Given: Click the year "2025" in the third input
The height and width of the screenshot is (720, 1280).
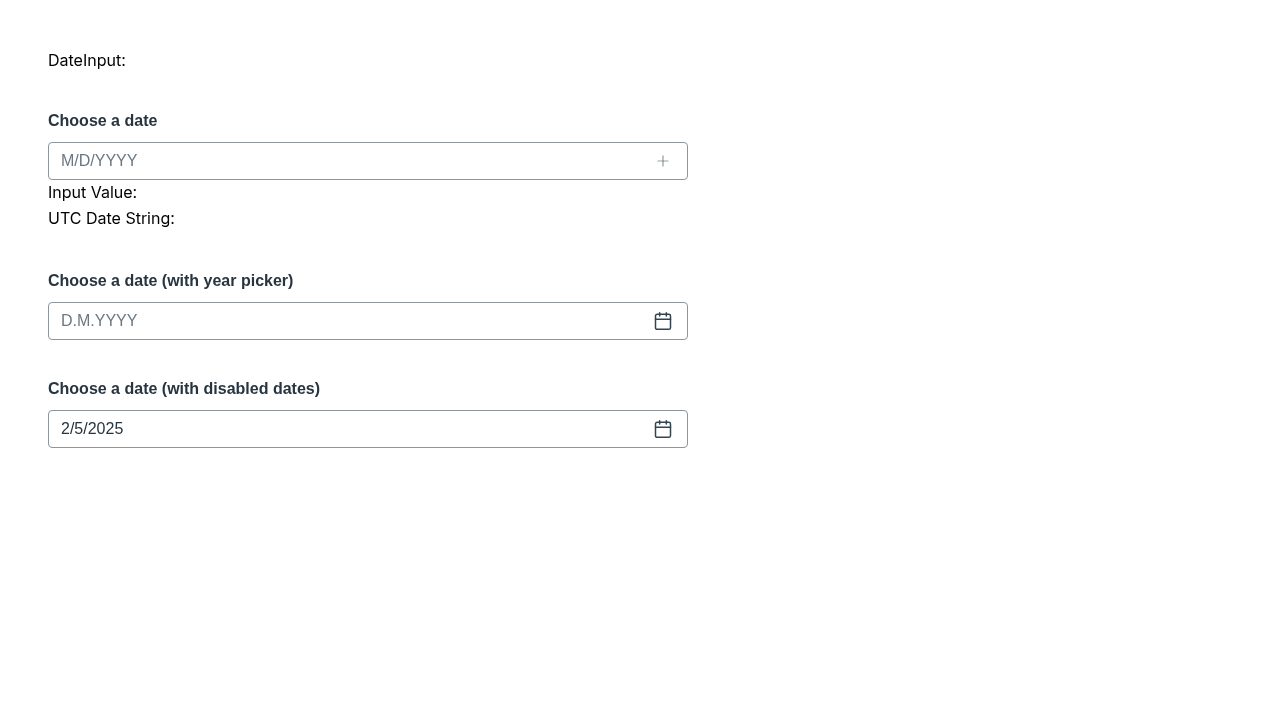Looking at the screenshot, I should tap(106, 429).
